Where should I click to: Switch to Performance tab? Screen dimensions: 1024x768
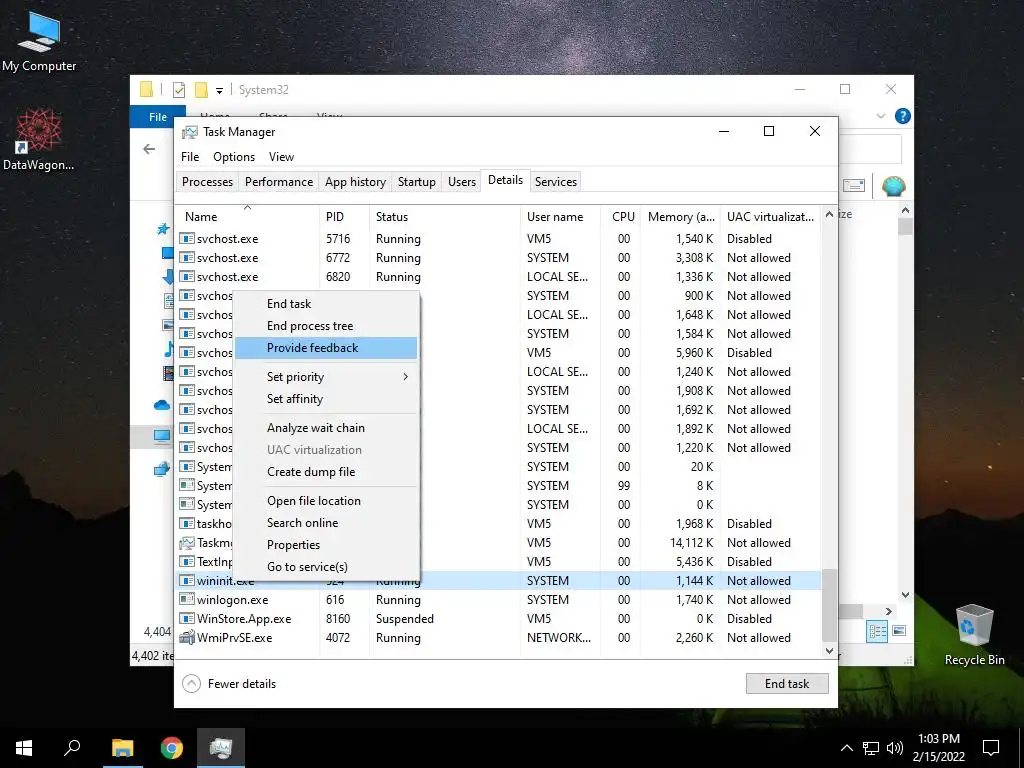coord(279,182)
